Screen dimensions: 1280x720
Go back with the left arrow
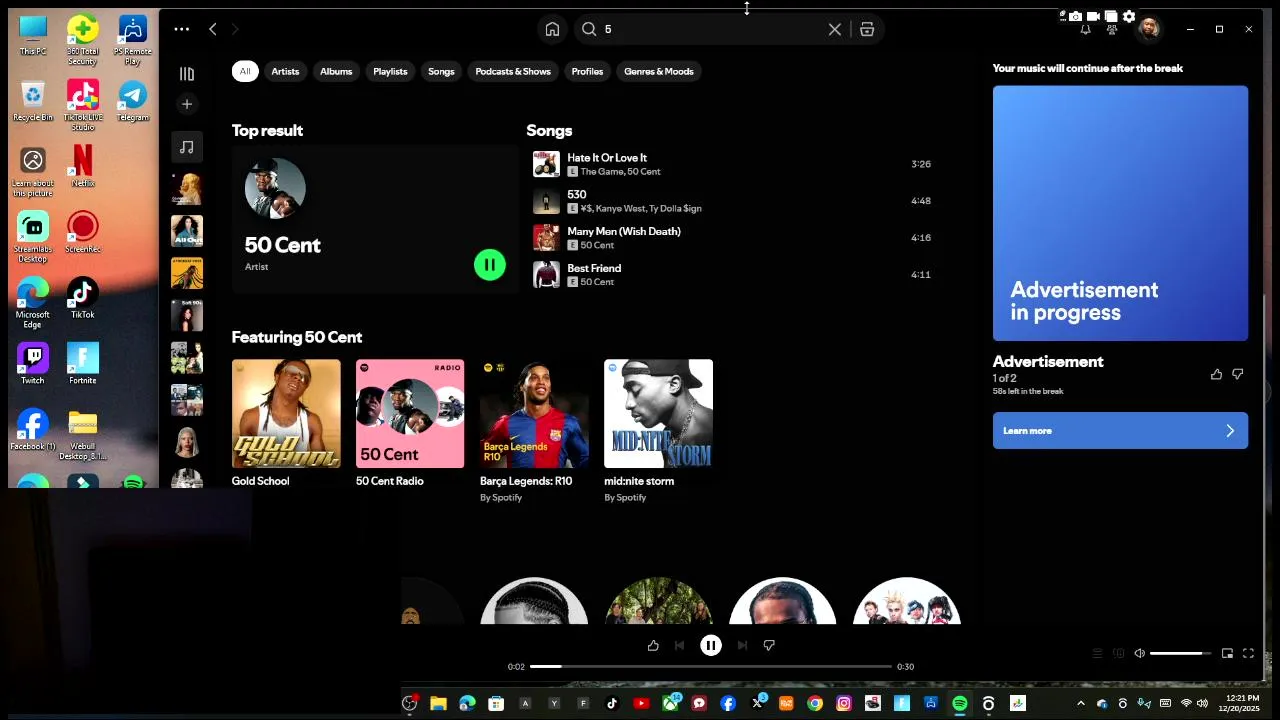coord(213,29)
